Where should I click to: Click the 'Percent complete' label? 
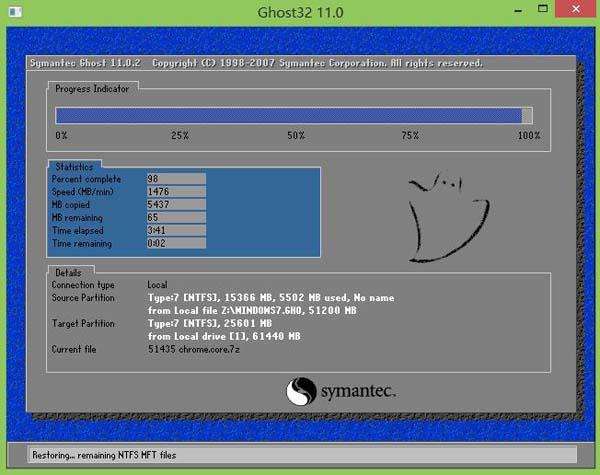click(x=86, y=179)
